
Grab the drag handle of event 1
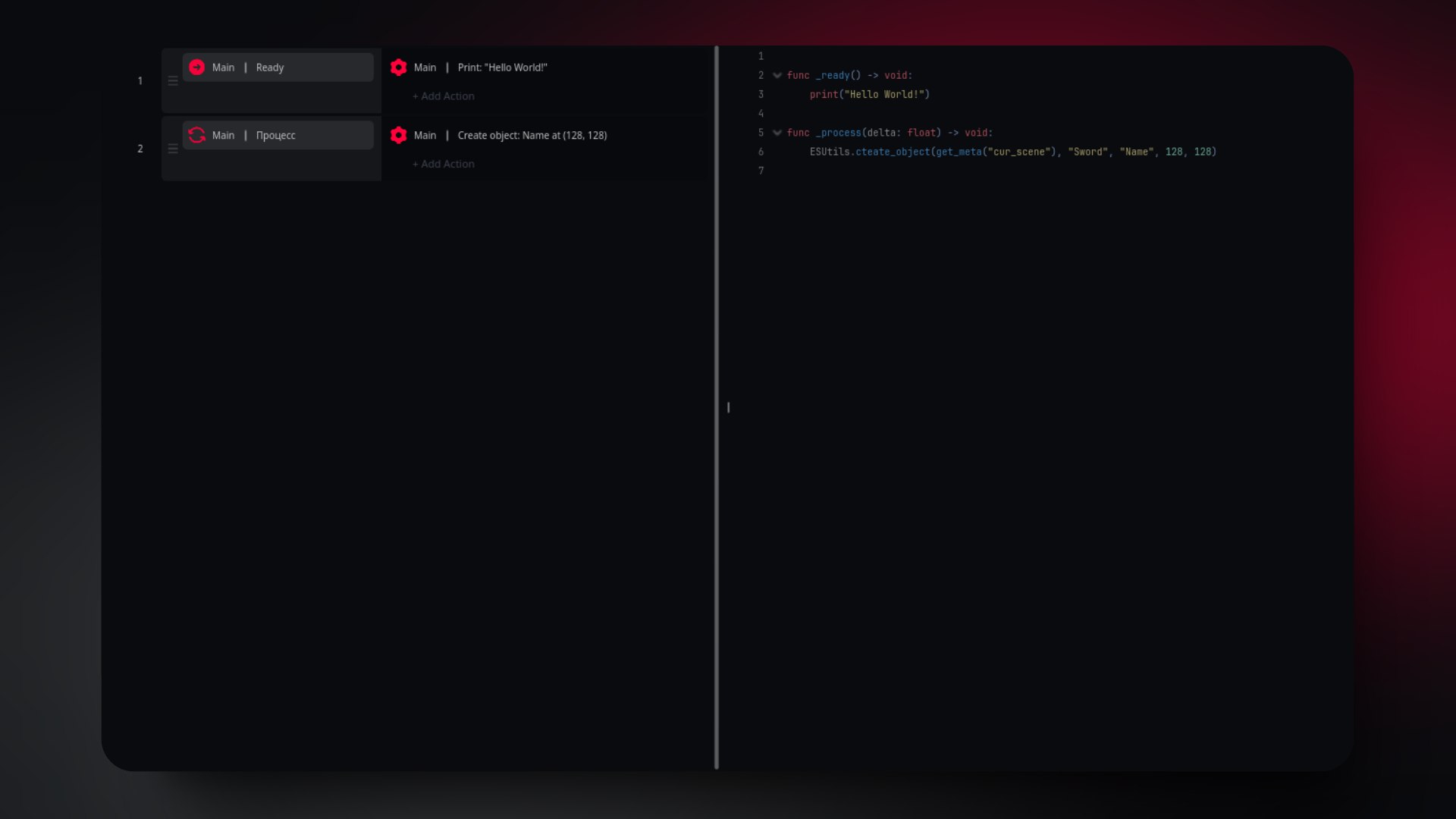(173, 81)
